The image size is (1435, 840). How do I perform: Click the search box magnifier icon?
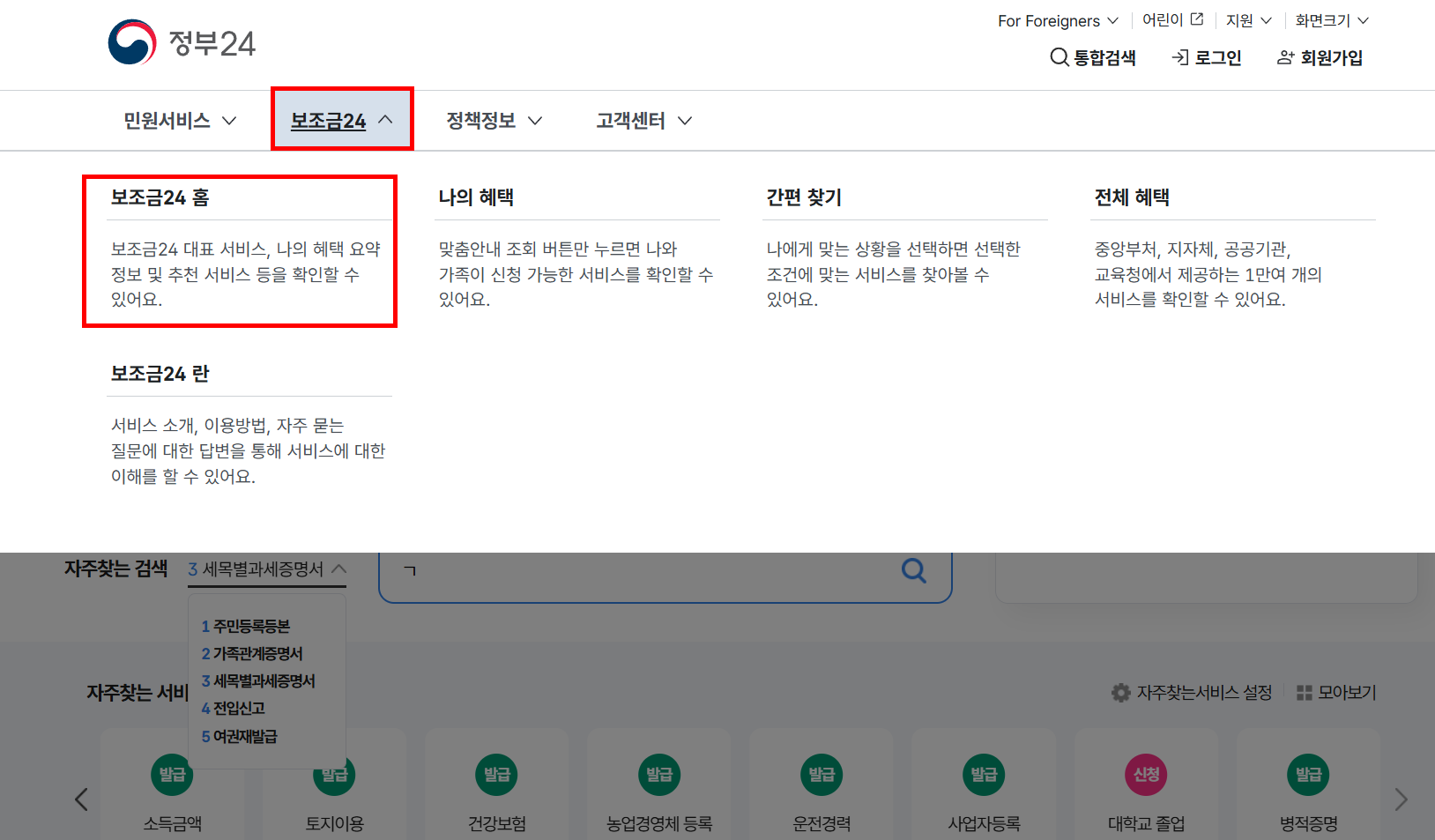coord(914,570)
